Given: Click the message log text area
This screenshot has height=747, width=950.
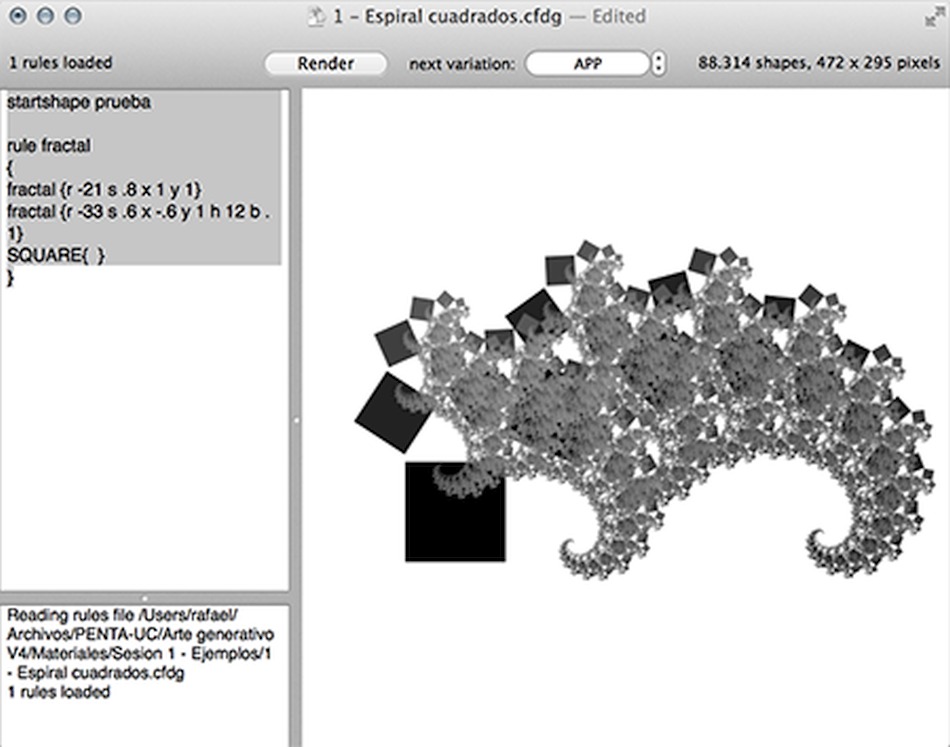Looking at the screenshot, I should click(x=144, y=676).
